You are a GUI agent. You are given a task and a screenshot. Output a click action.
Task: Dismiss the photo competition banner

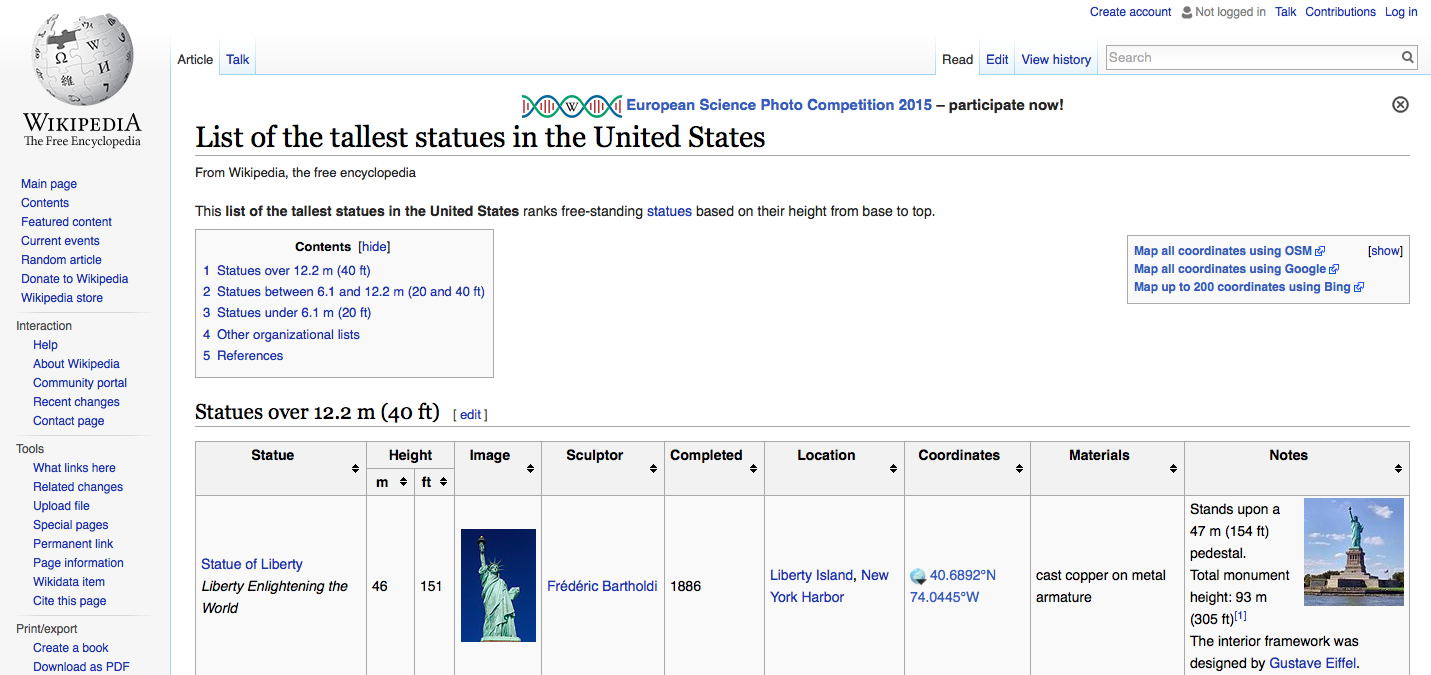1400,104
